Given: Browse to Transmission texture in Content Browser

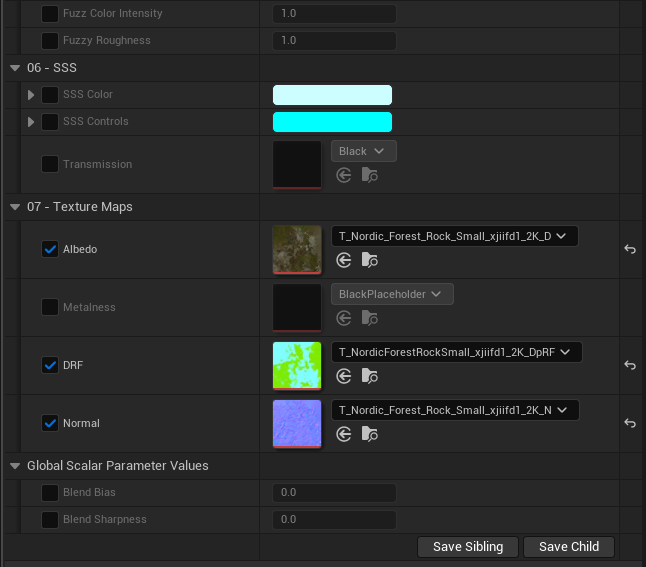Looking at the screenshot, I should pos(370,175).
